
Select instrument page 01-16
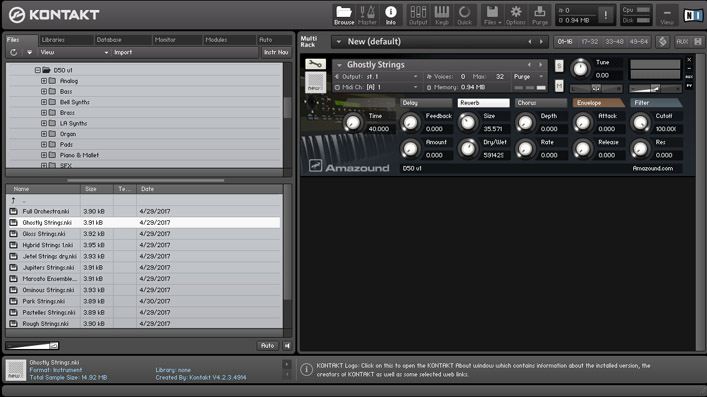(565, 42)
